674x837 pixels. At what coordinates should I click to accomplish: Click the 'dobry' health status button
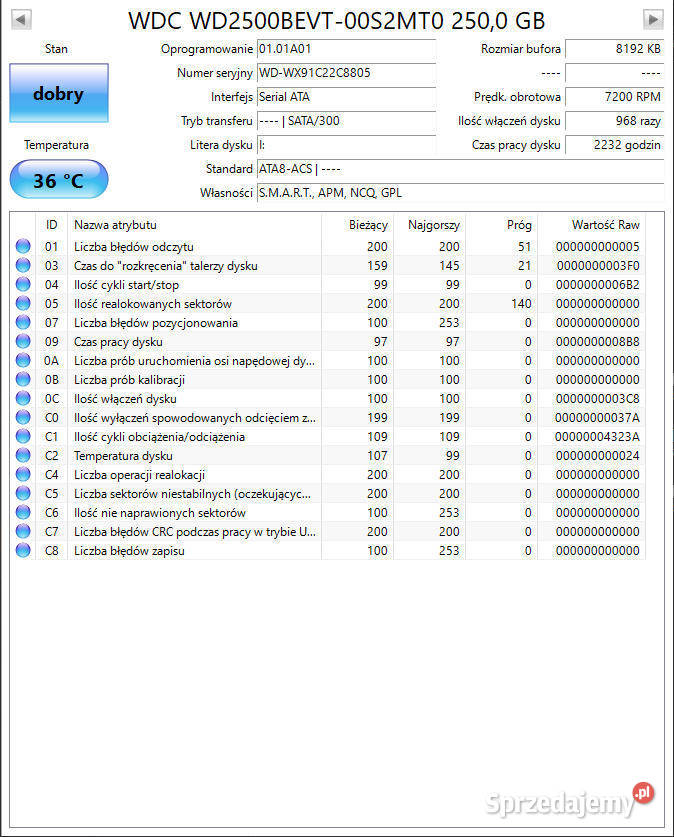pos(59,93)
